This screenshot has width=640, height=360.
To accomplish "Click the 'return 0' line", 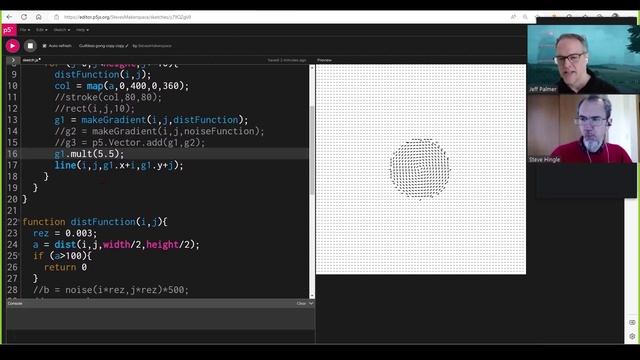I will coord(65,267).
